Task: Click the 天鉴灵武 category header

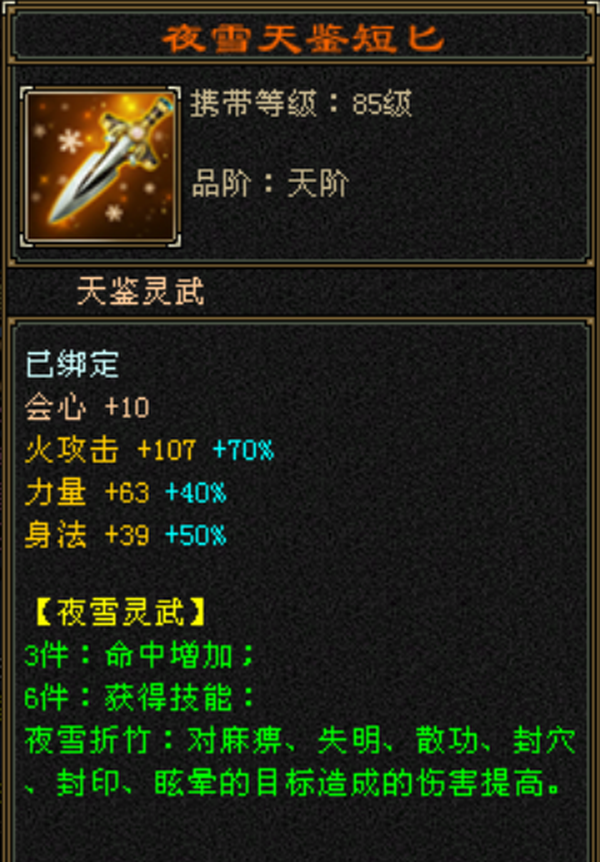Action: pos(141,291)
